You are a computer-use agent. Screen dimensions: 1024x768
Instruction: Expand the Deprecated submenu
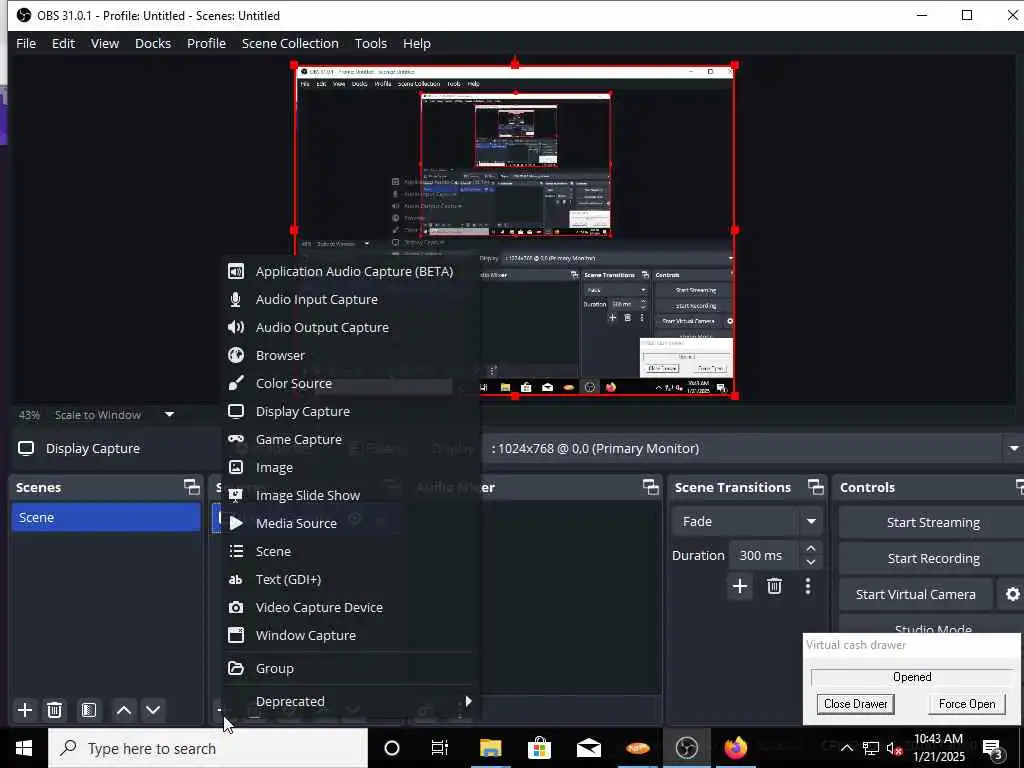pyautogui.click(x=351, y=701)
